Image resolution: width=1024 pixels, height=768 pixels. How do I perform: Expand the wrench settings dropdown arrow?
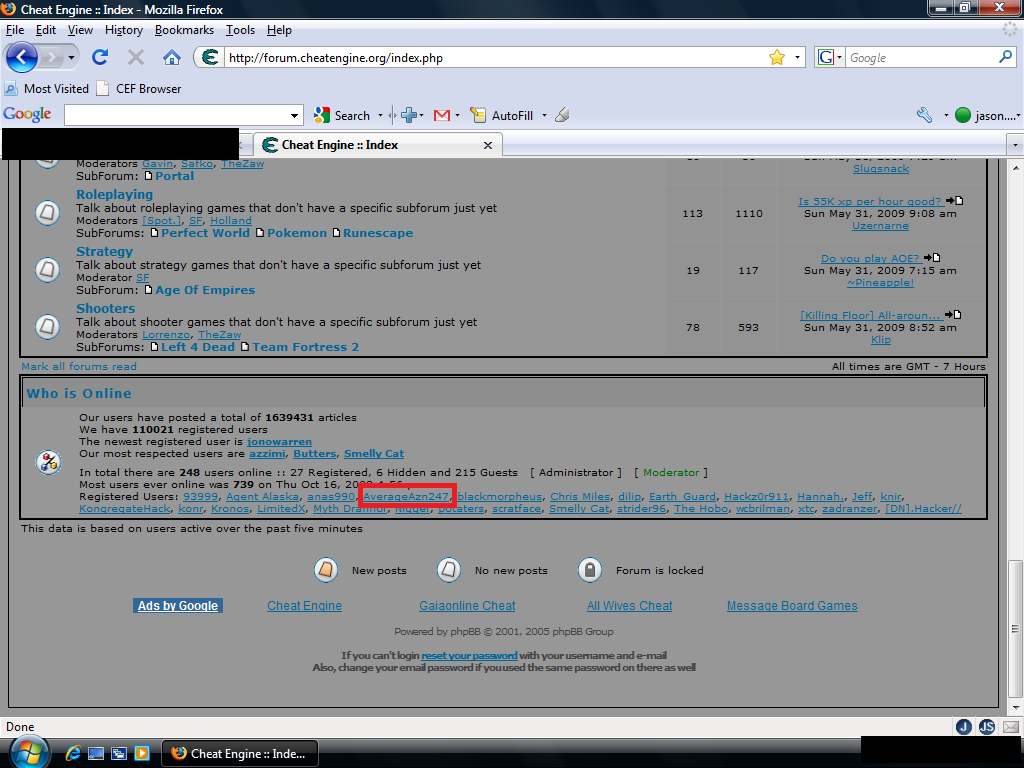point(946,116)
